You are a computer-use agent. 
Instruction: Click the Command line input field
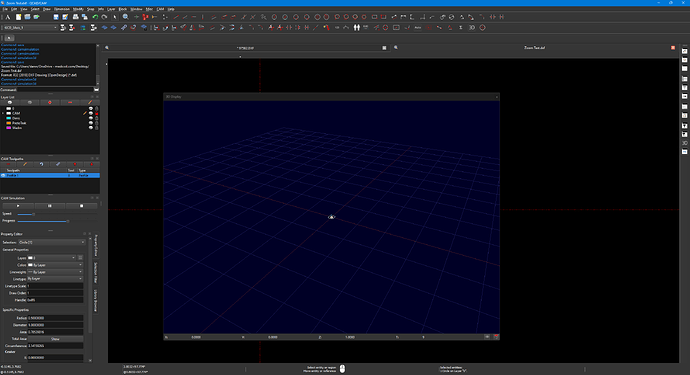[x=55, y=89]
